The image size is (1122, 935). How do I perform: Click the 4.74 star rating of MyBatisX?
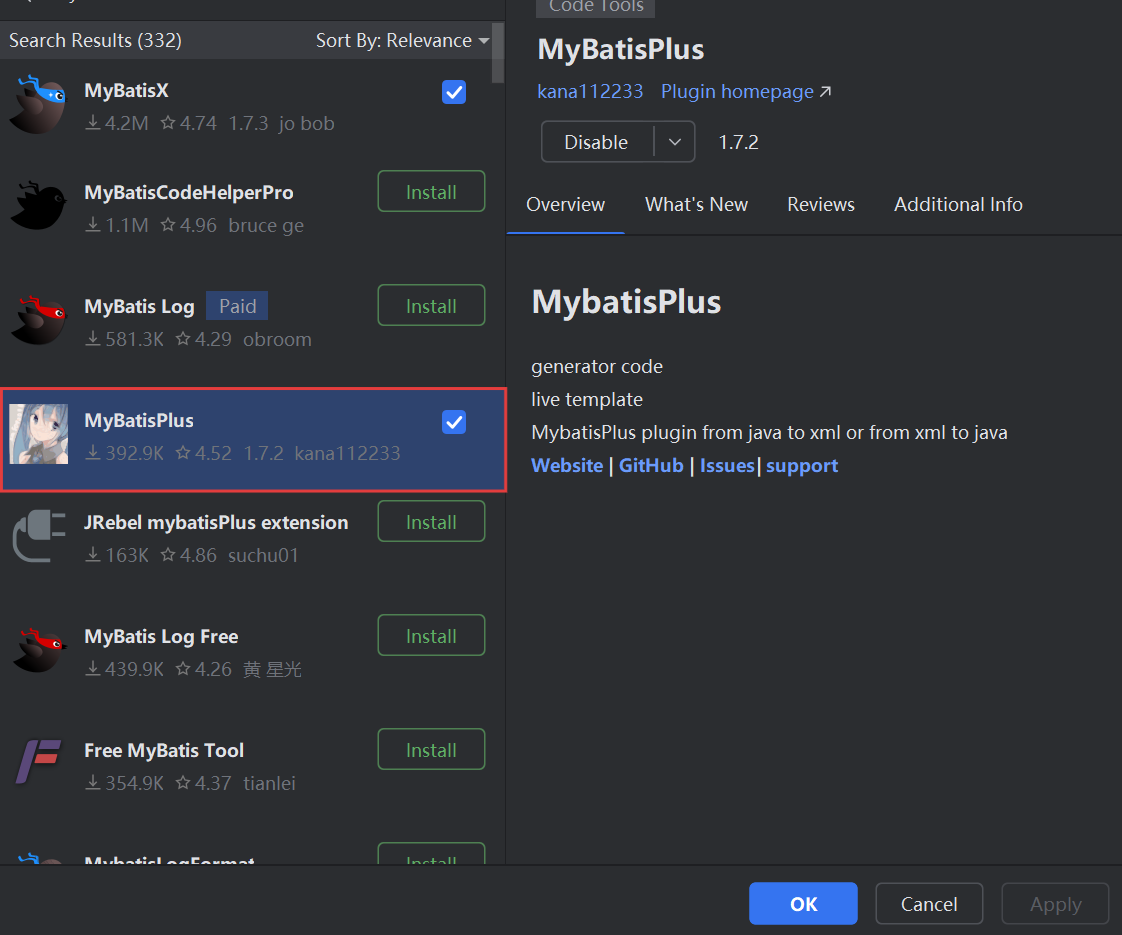point(189,124)
